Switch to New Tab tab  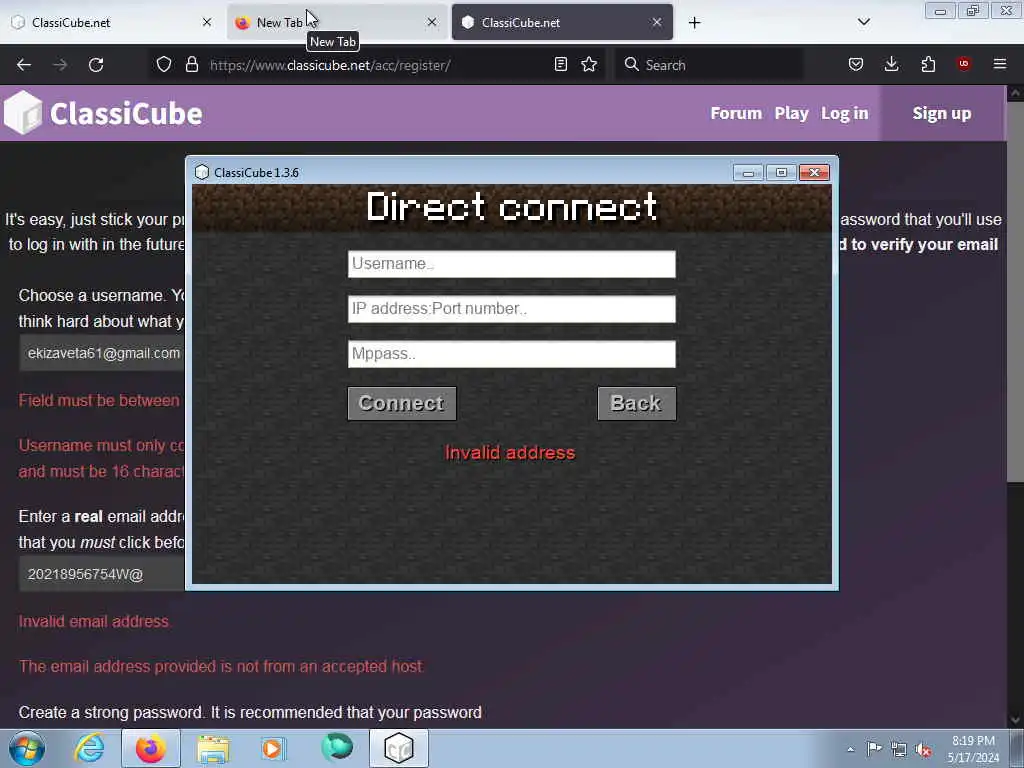(x=336, y=22)
